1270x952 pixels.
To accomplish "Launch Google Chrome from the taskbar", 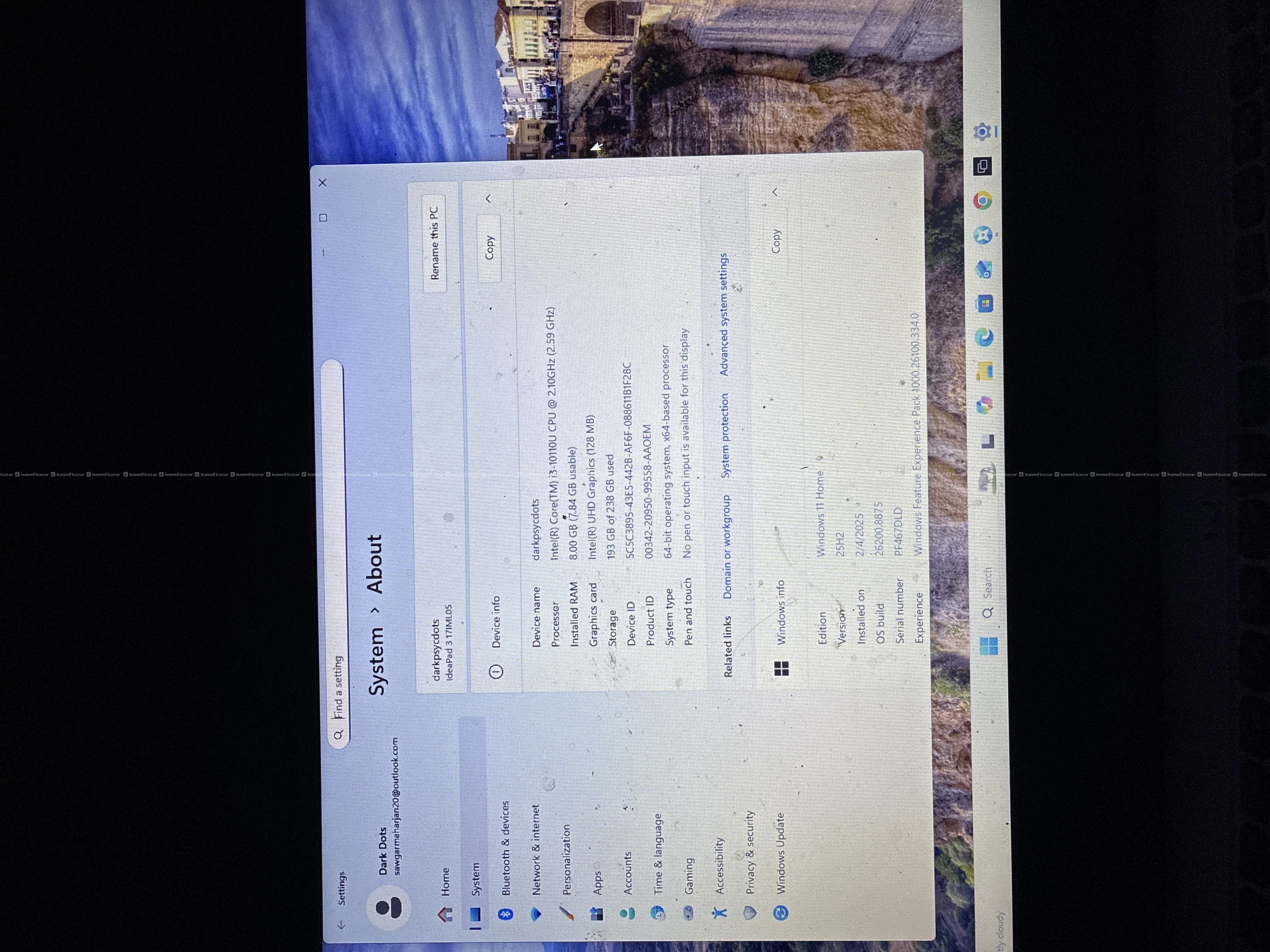I will tap(982, 200).
